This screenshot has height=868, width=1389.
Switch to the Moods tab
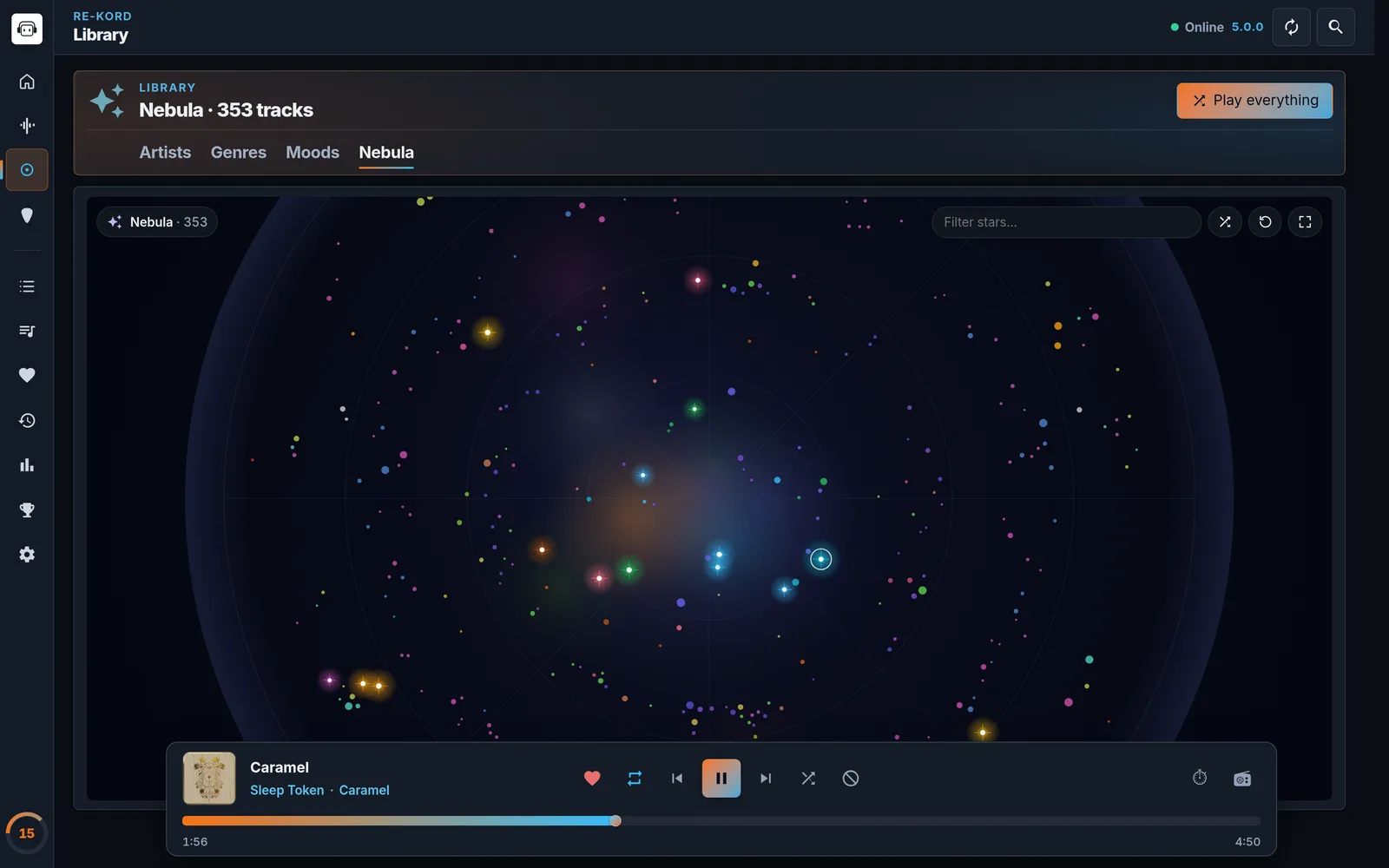point(313,153)
